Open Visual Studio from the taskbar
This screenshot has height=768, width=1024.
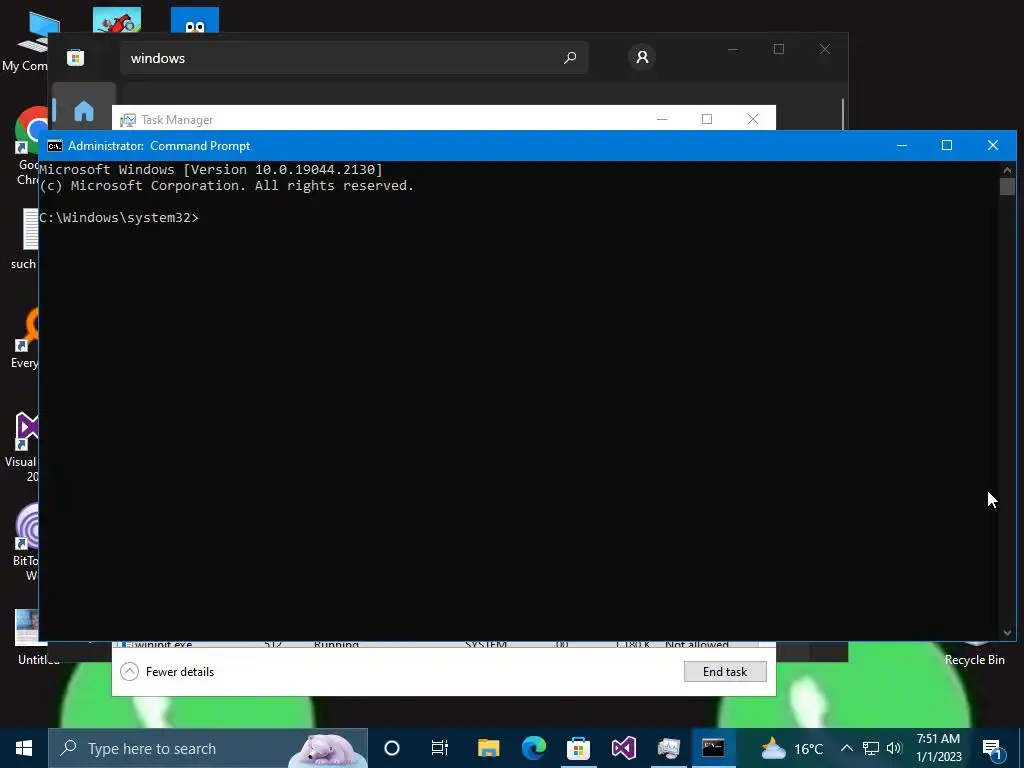click(x=623, y=748)
